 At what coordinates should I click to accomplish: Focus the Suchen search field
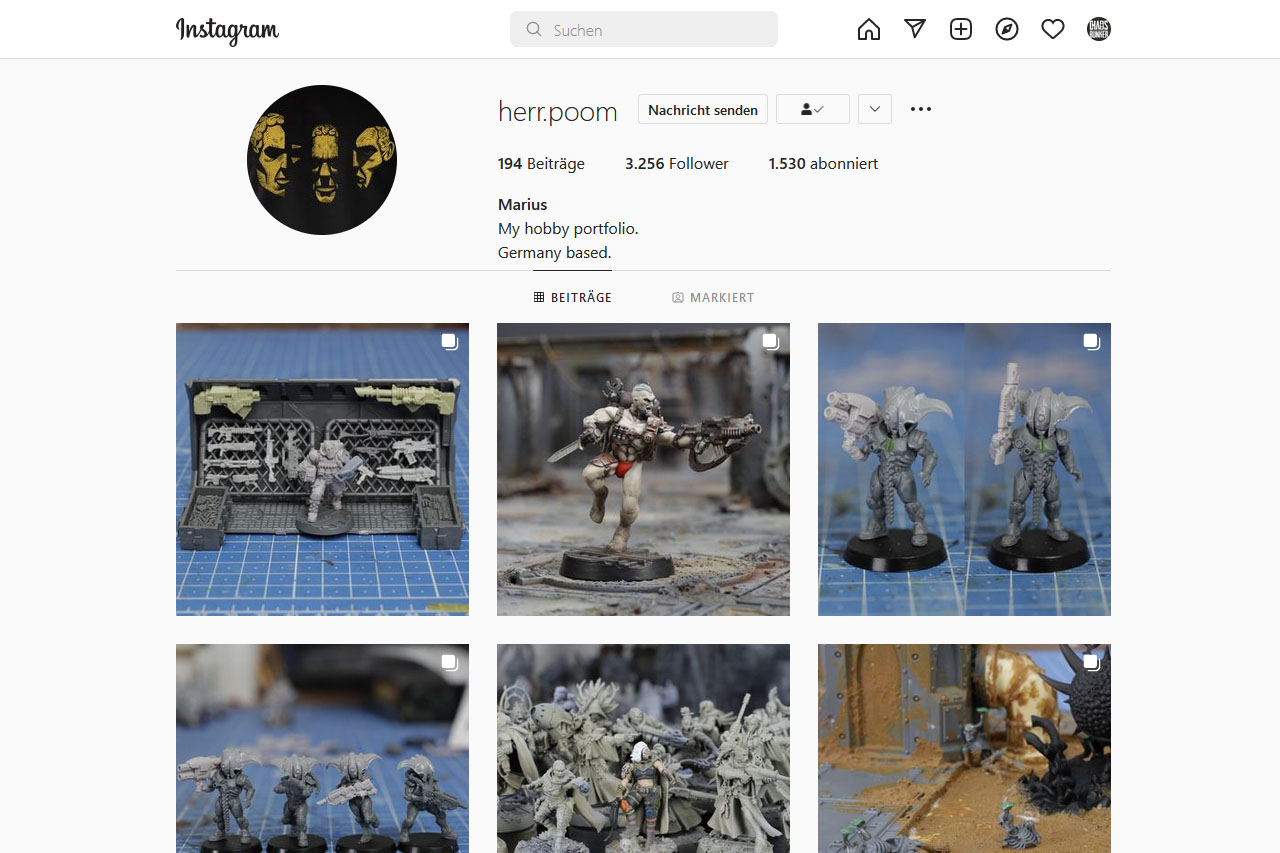click(x=644, y=29)
